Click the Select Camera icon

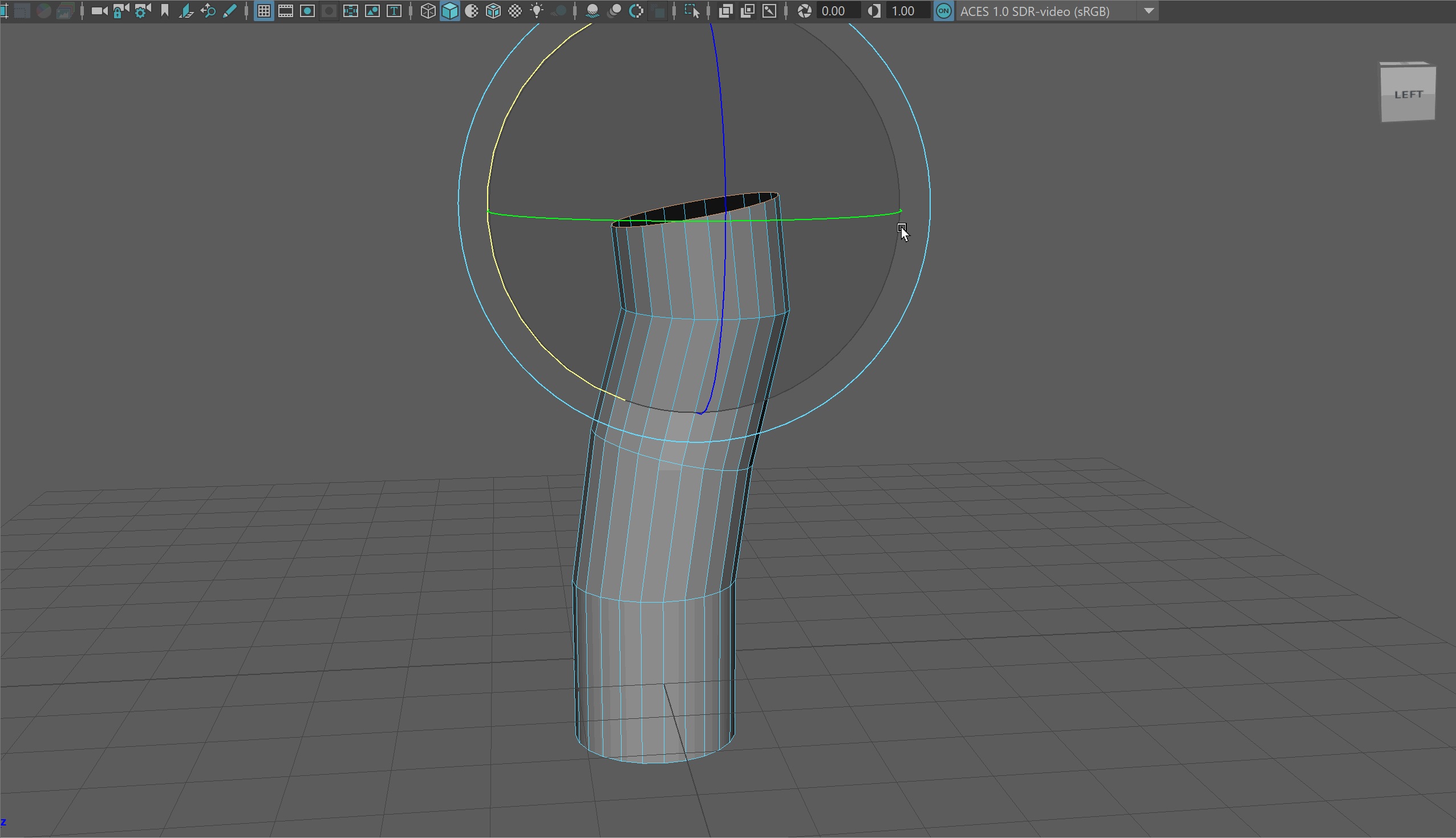coord(99,11)
